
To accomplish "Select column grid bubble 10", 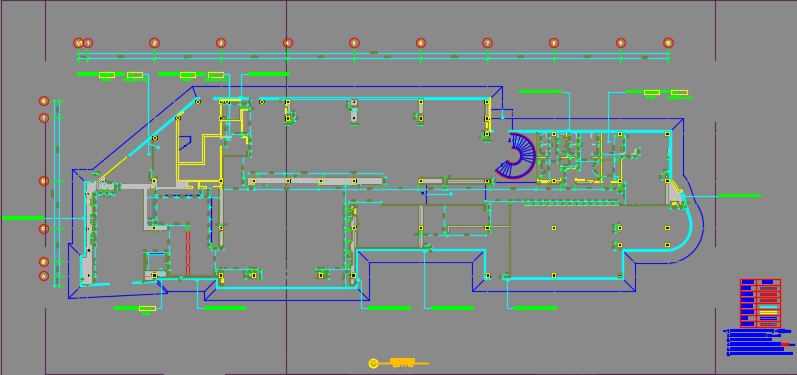I will point(668,43).
